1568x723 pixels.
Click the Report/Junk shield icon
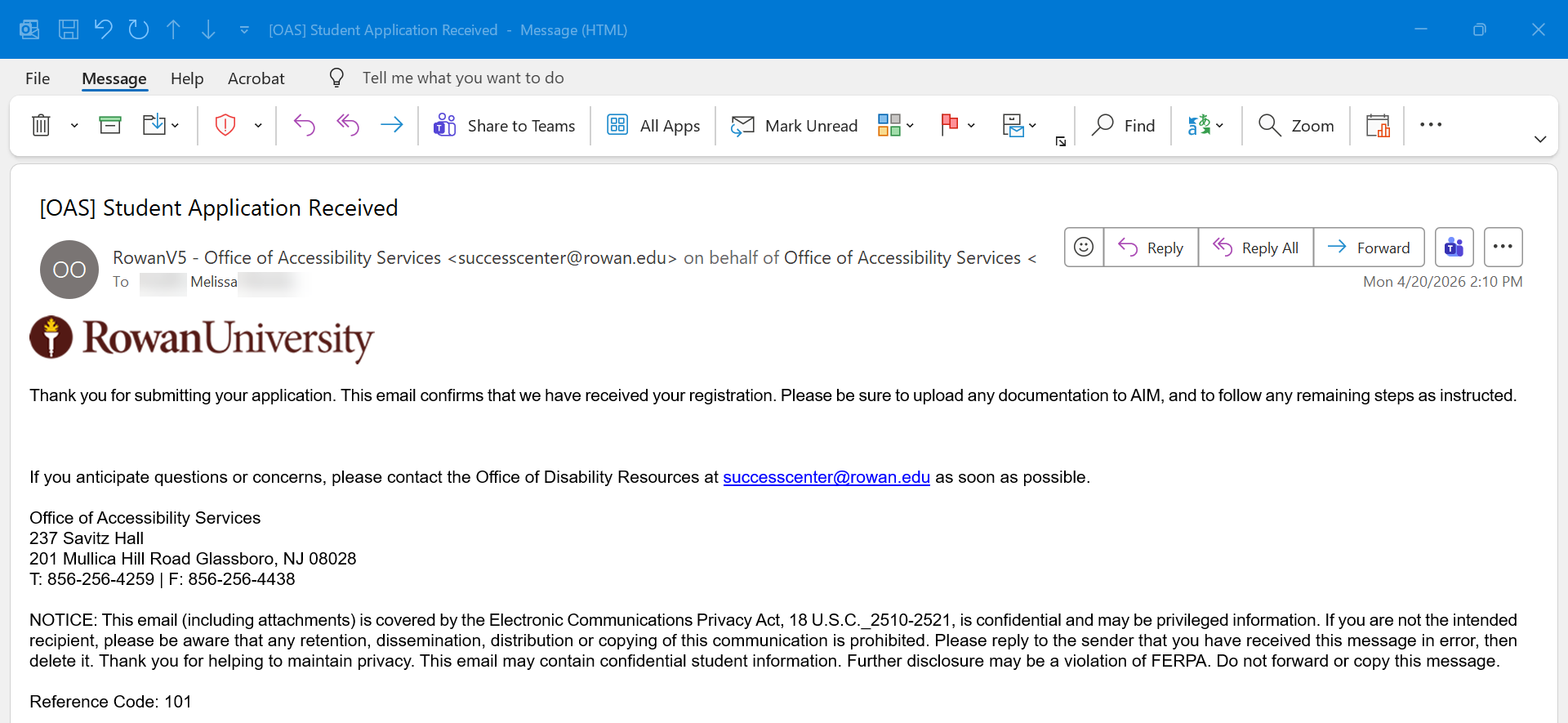coord(225,125)
